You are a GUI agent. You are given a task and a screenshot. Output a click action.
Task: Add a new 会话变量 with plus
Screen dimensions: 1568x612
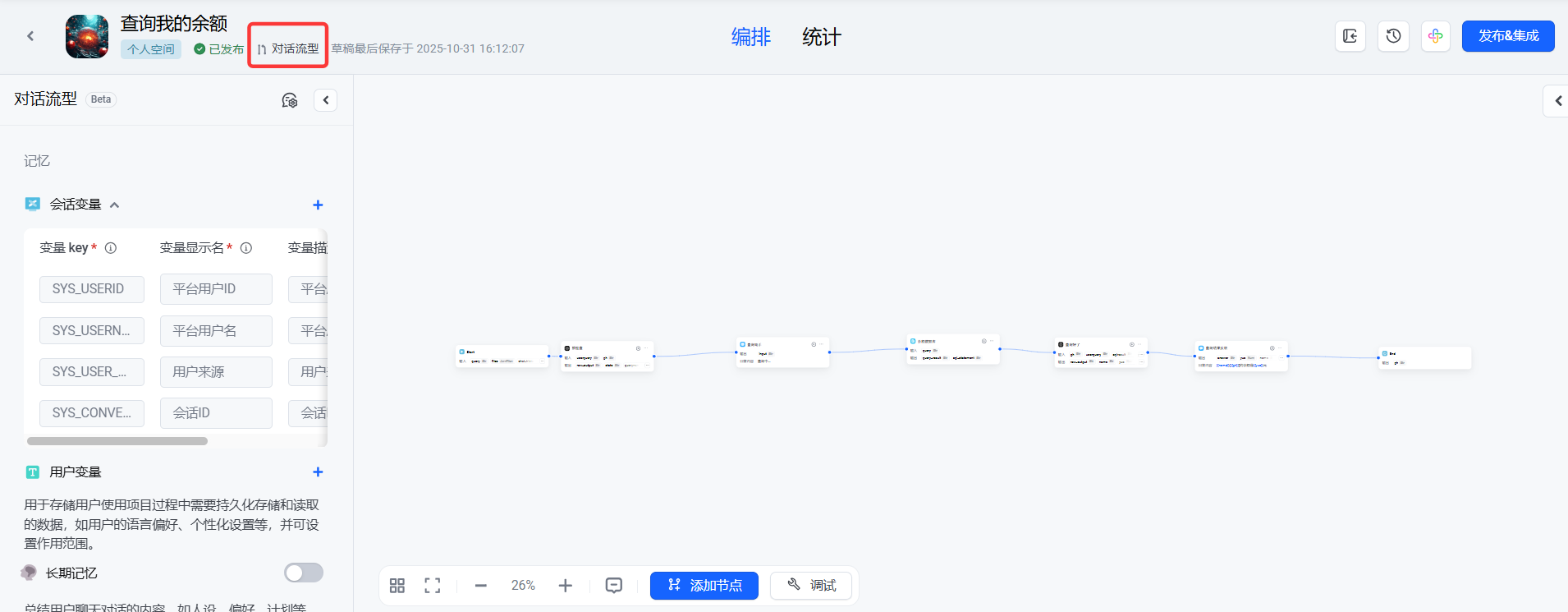click(x=318, y=205)
